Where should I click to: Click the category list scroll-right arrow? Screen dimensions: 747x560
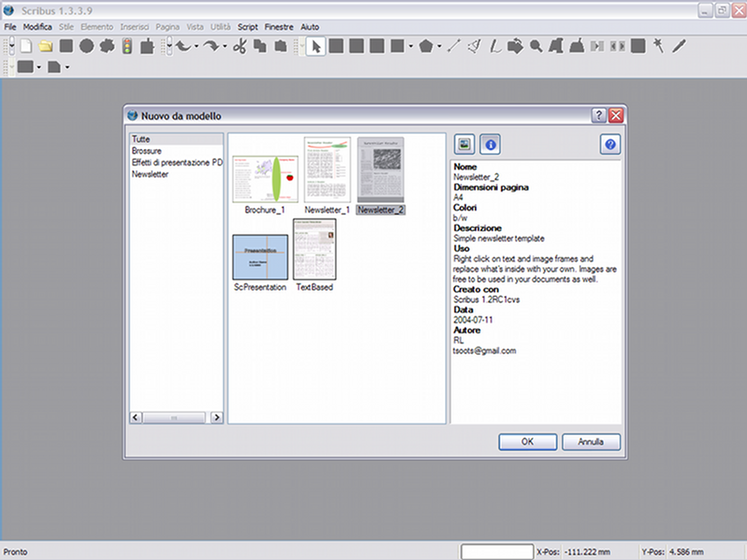pyautogui.click(x=217, y=417)
